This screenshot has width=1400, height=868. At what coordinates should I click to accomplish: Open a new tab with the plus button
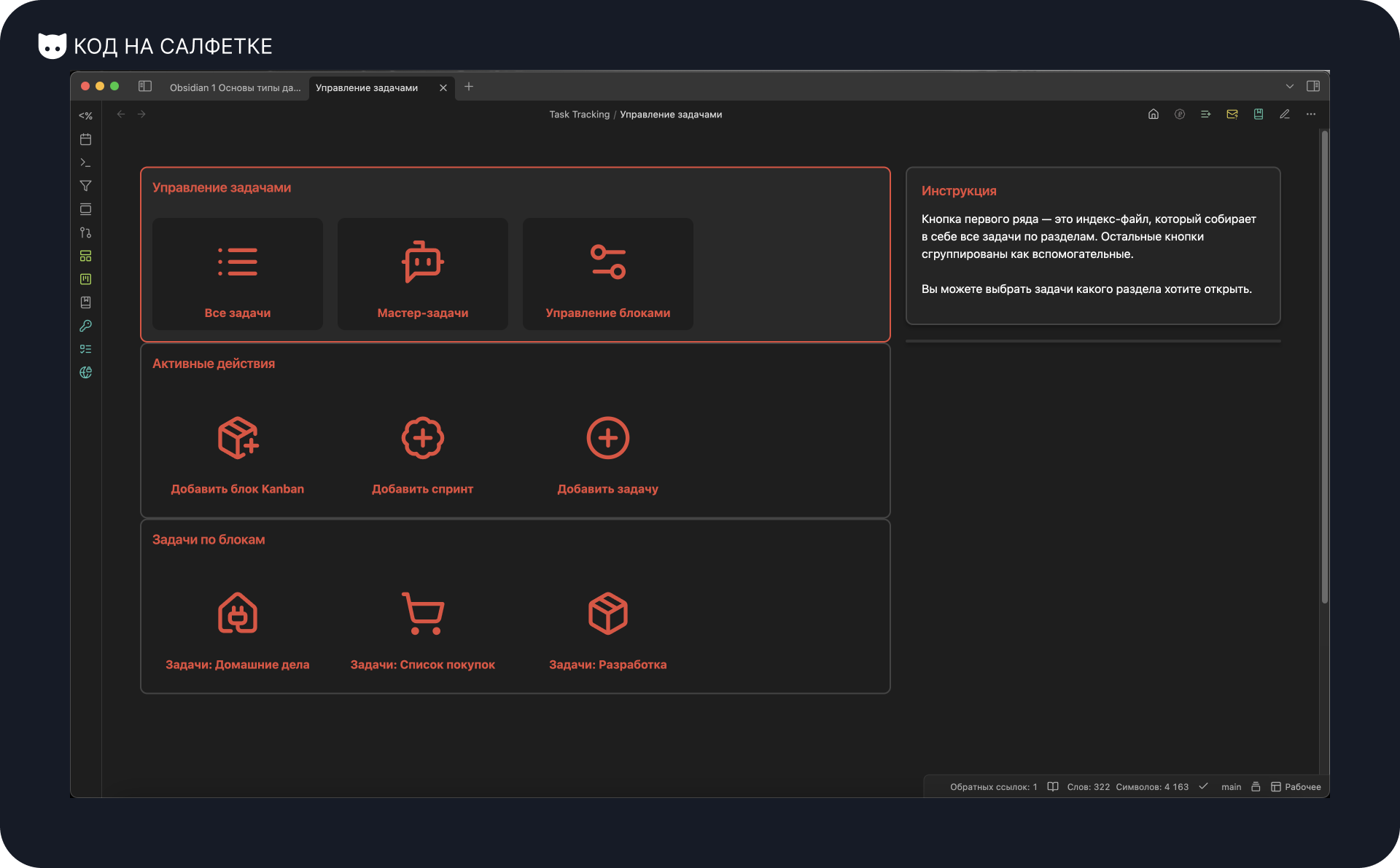469,87
